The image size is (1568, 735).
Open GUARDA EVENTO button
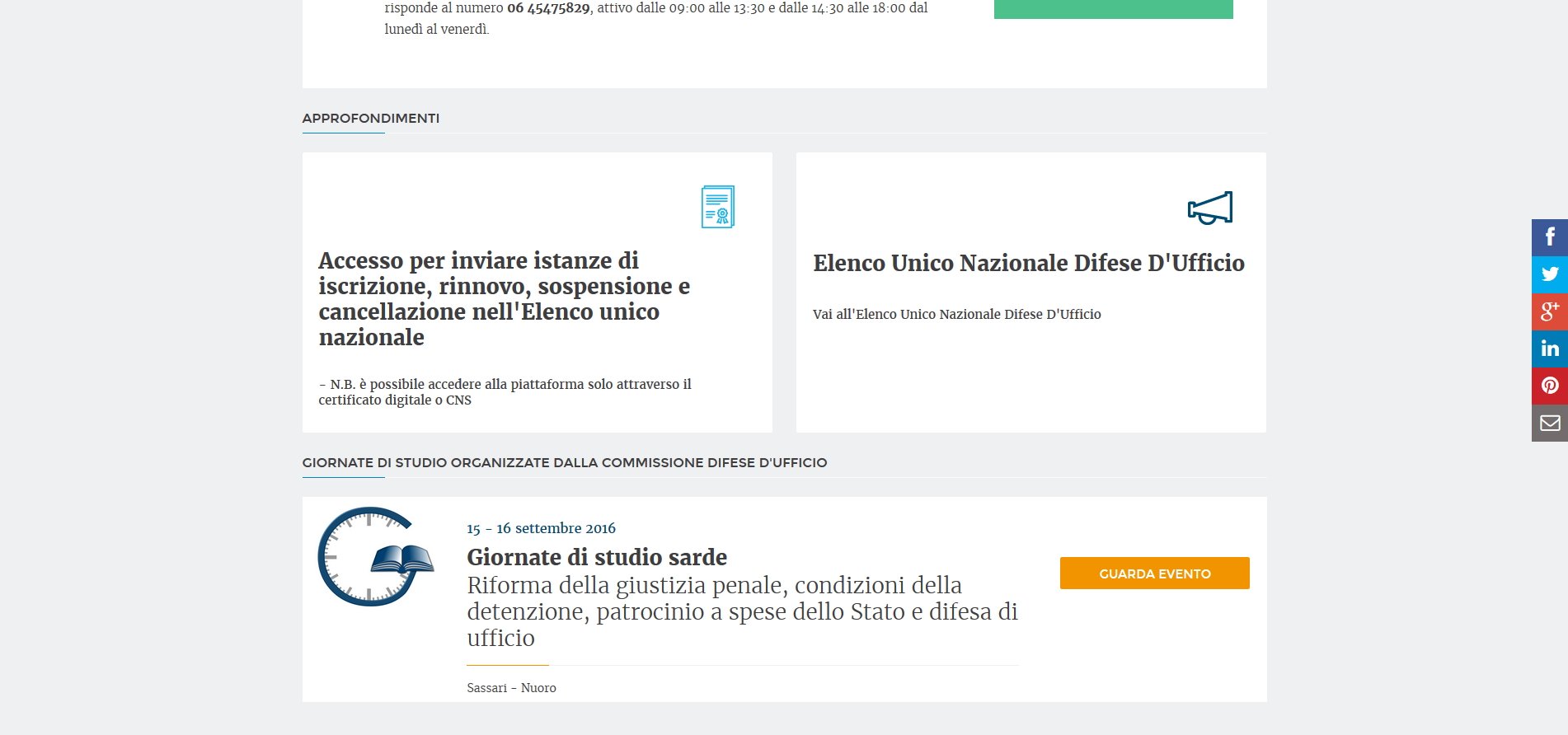1154,573
